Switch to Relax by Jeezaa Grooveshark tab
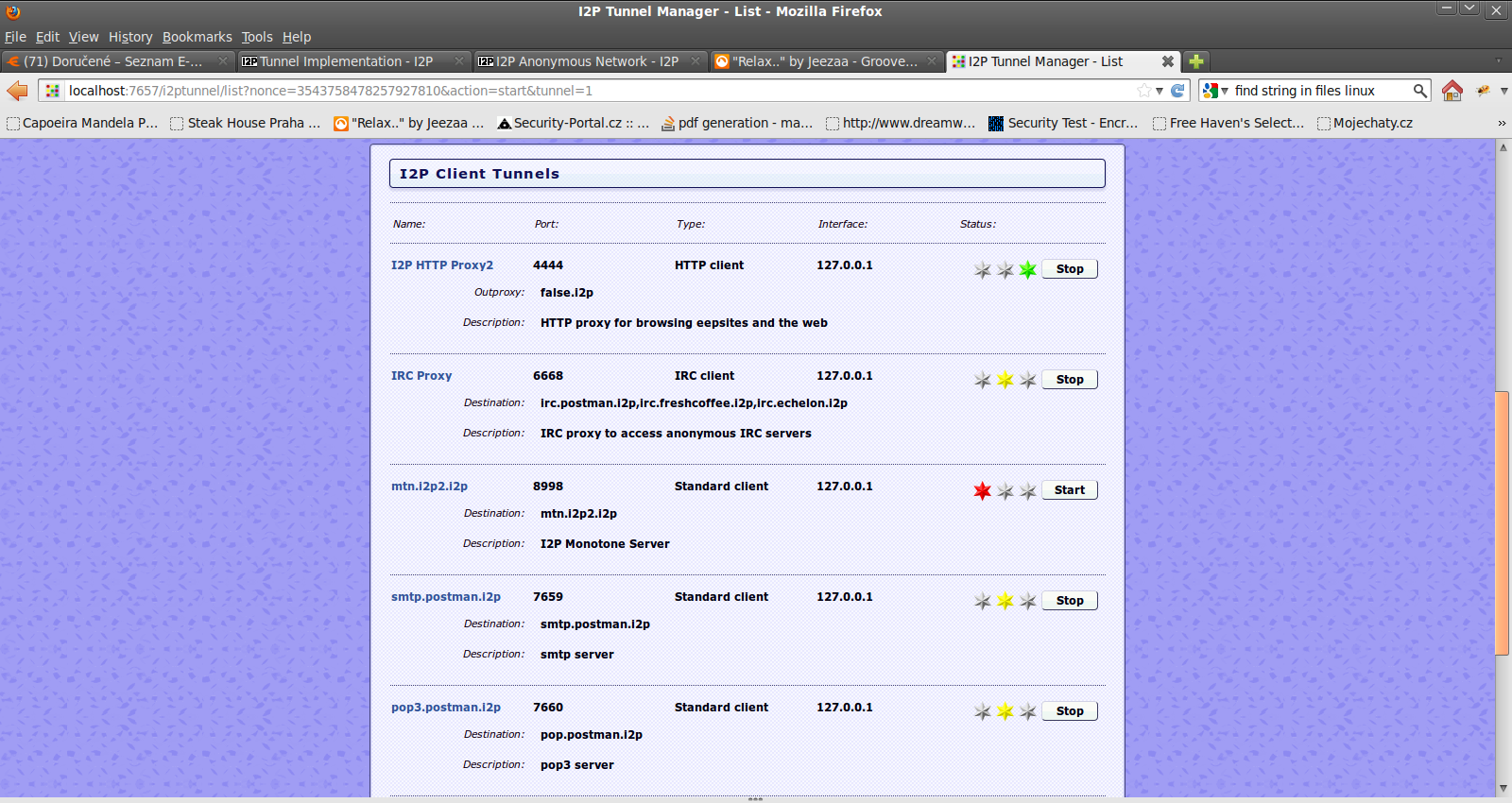The image size is (1512, 803). [826, 61]
